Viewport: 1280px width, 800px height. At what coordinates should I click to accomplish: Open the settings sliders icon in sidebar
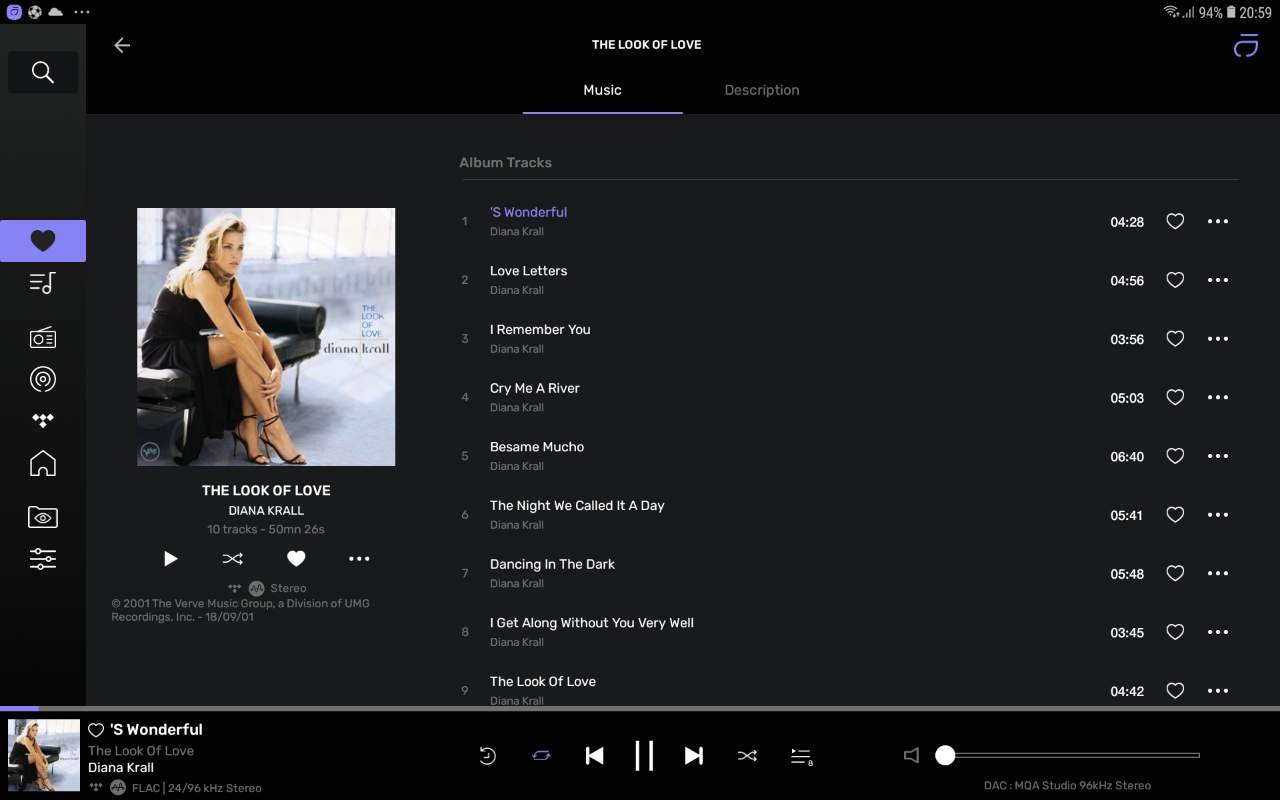42,559
